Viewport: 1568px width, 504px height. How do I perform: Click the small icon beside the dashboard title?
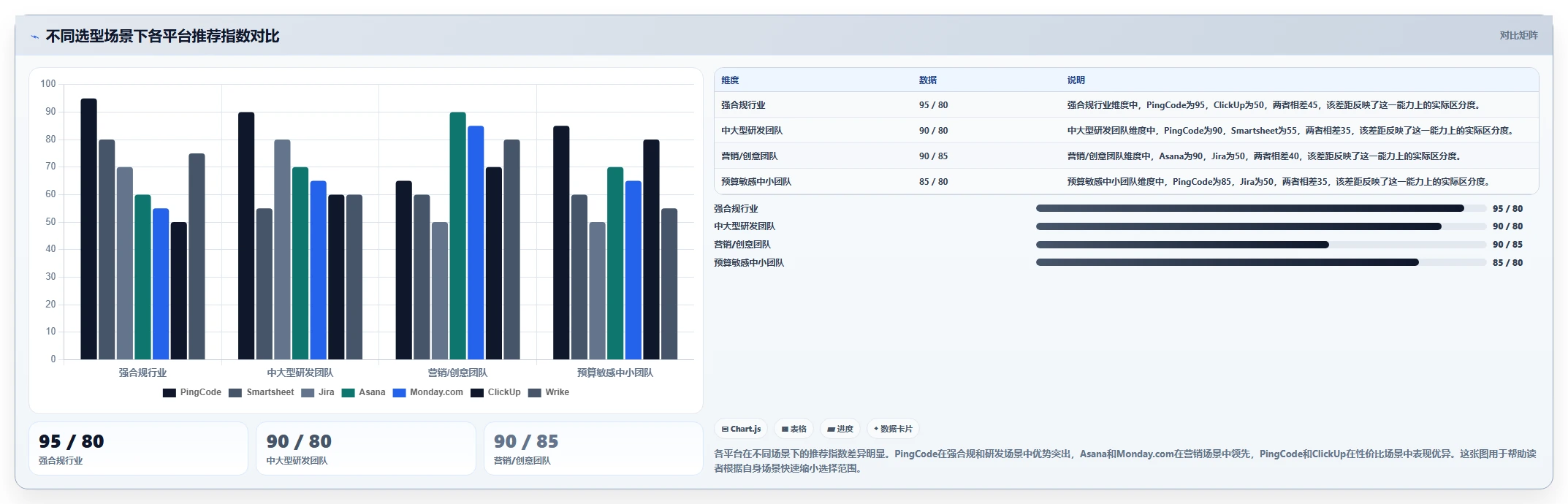click(34, 37)
